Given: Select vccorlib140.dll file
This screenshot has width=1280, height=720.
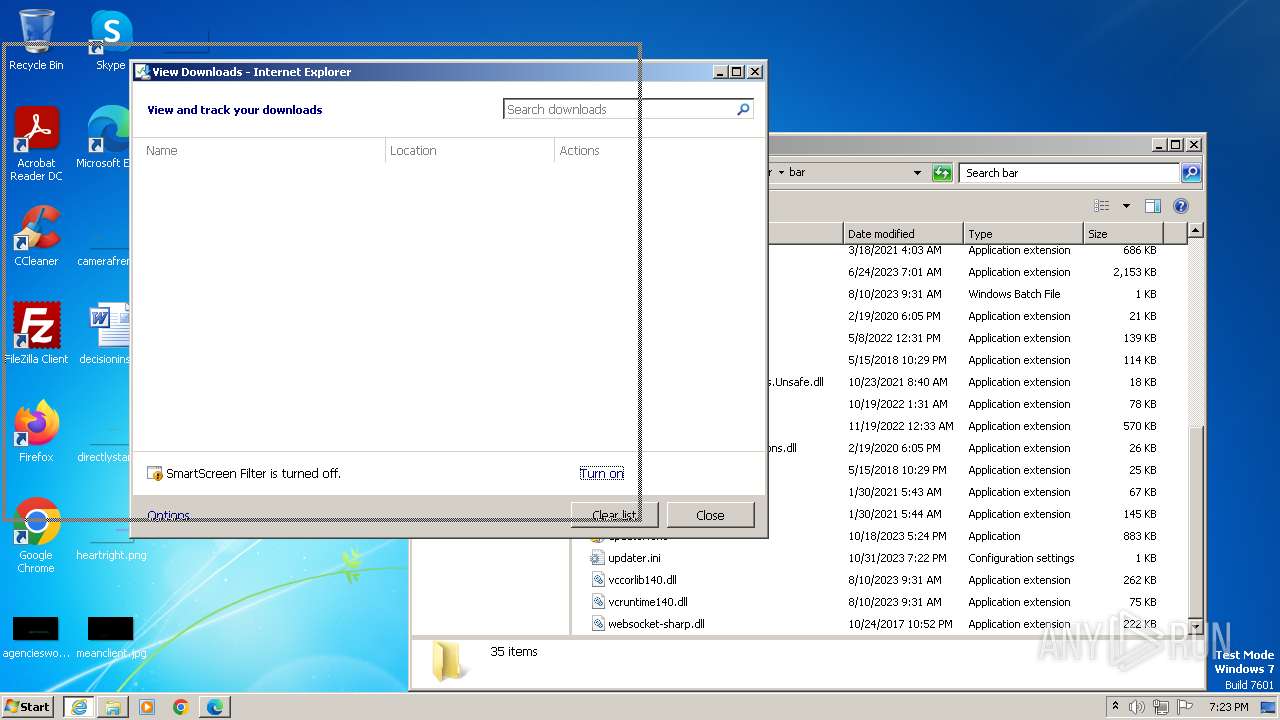Looking at the screenshot, I should pos(642,580).
